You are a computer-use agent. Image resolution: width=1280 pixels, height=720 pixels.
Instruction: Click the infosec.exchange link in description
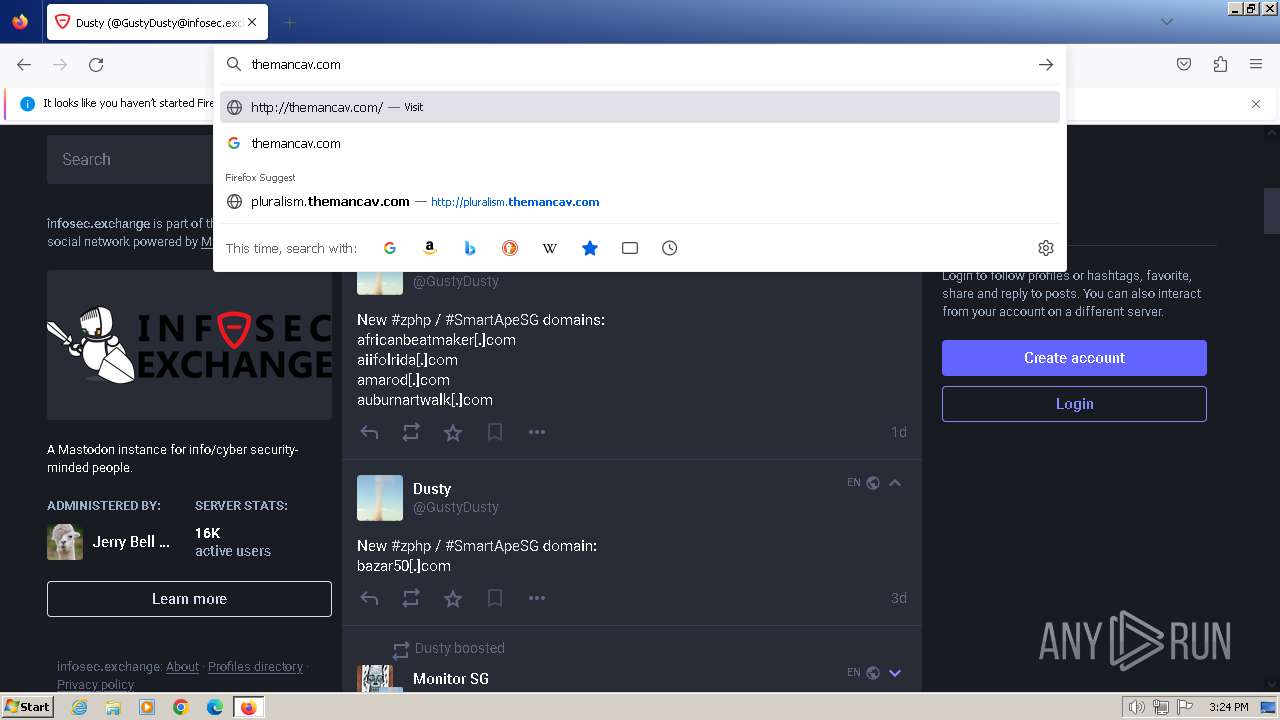pyautogui.click(x=98, y=223)
